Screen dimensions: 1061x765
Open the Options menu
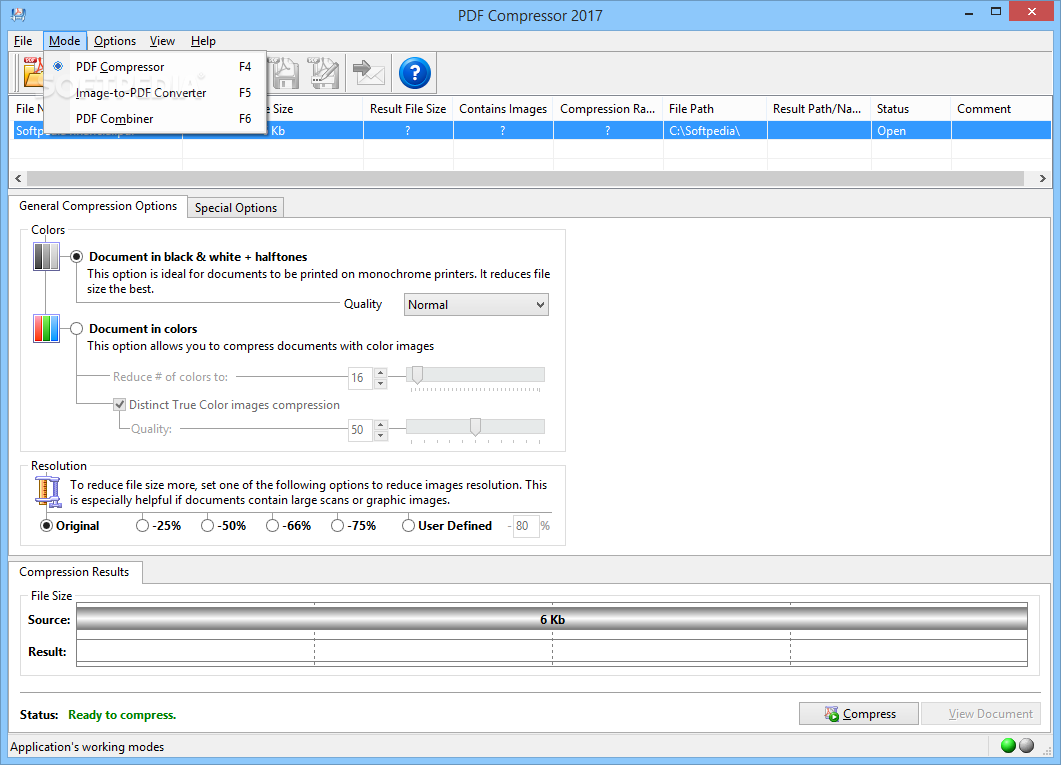(115, 41)
